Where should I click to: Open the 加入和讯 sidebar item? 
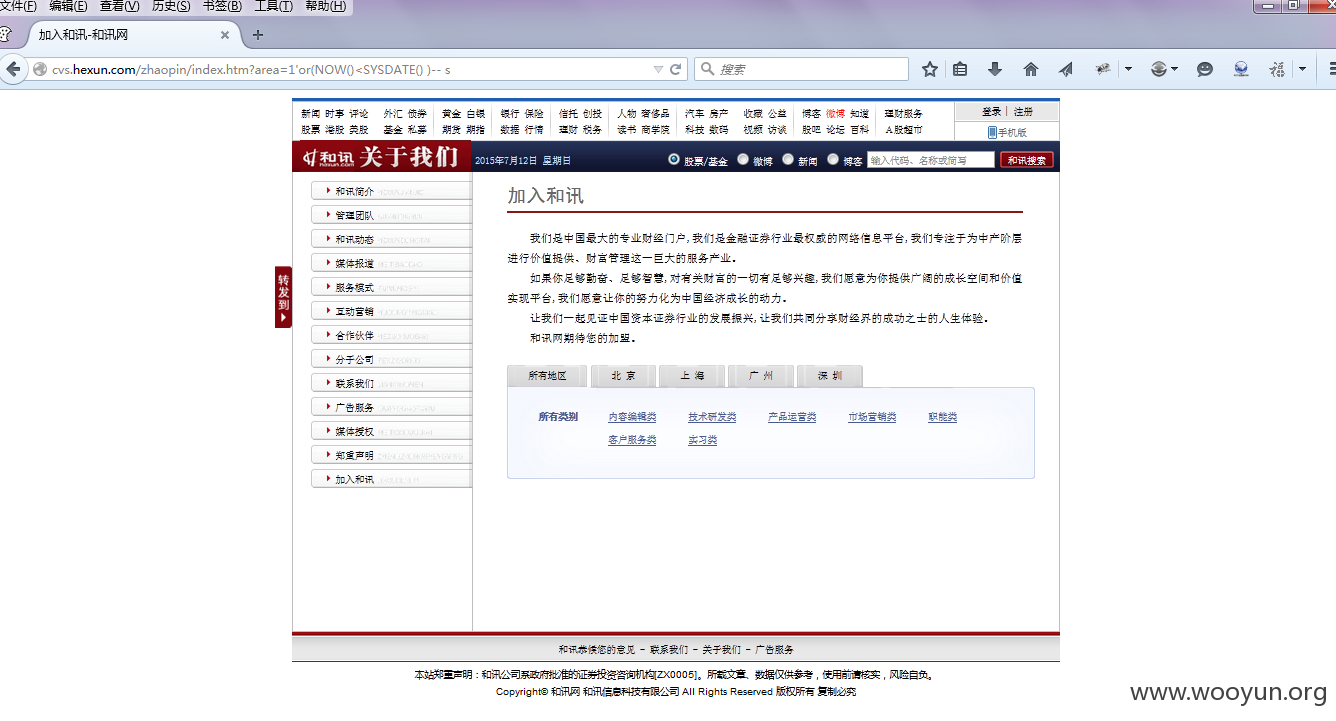click(x=391, y=479)
